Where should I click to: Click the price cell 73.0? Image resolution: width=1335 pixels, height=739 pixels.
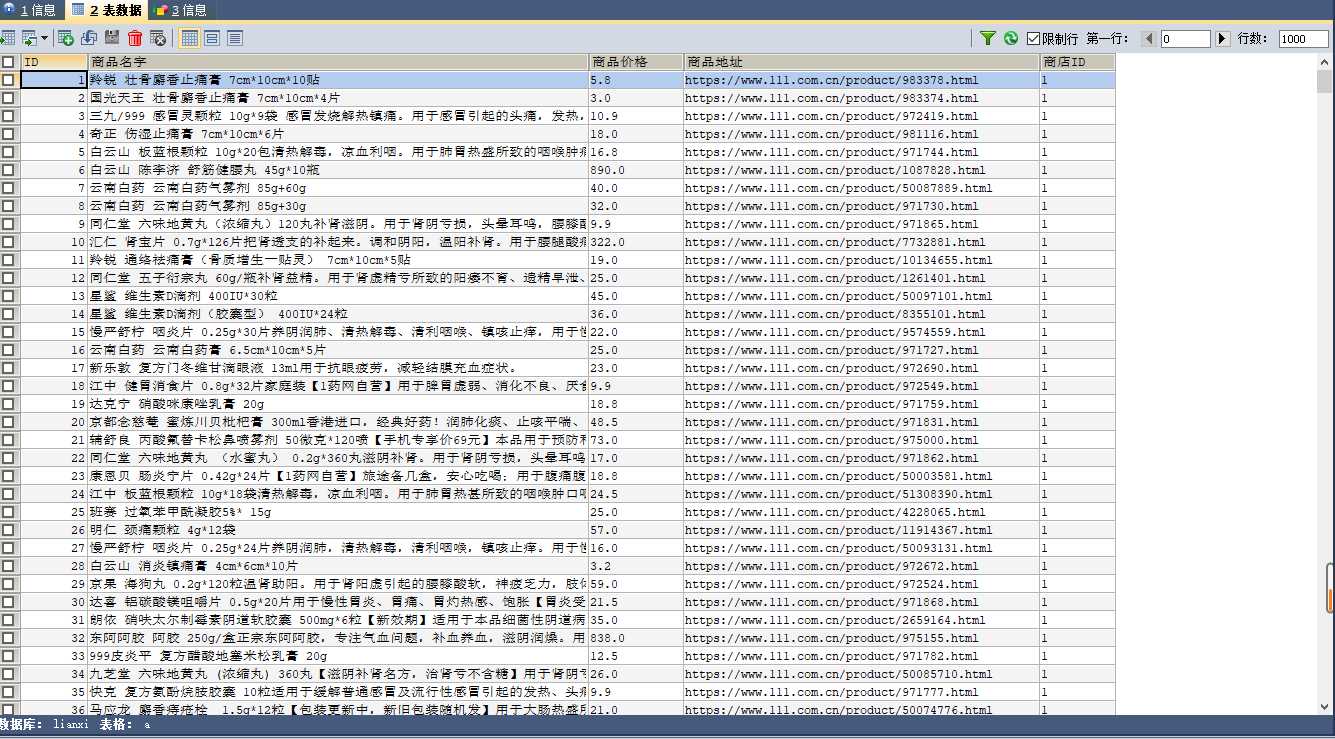pos(636,440)
